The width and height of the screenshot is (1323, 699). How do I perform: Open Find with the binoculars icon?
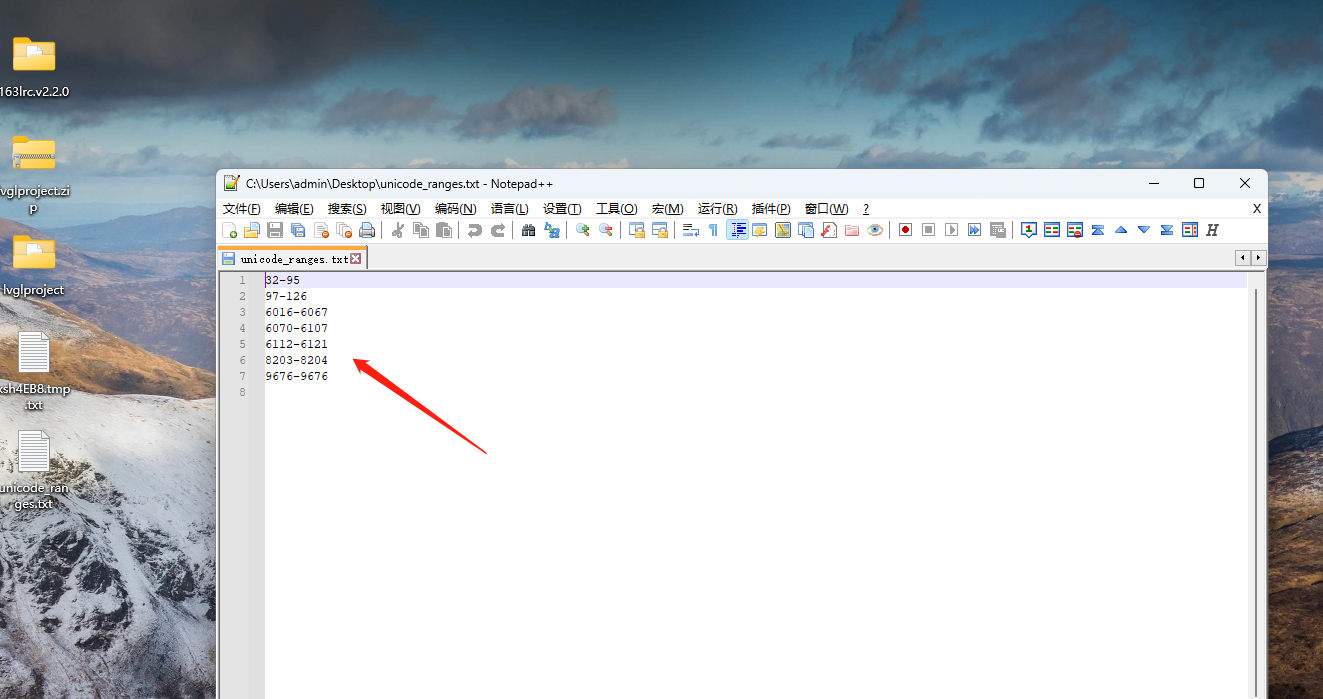click(x=529, y=230)
